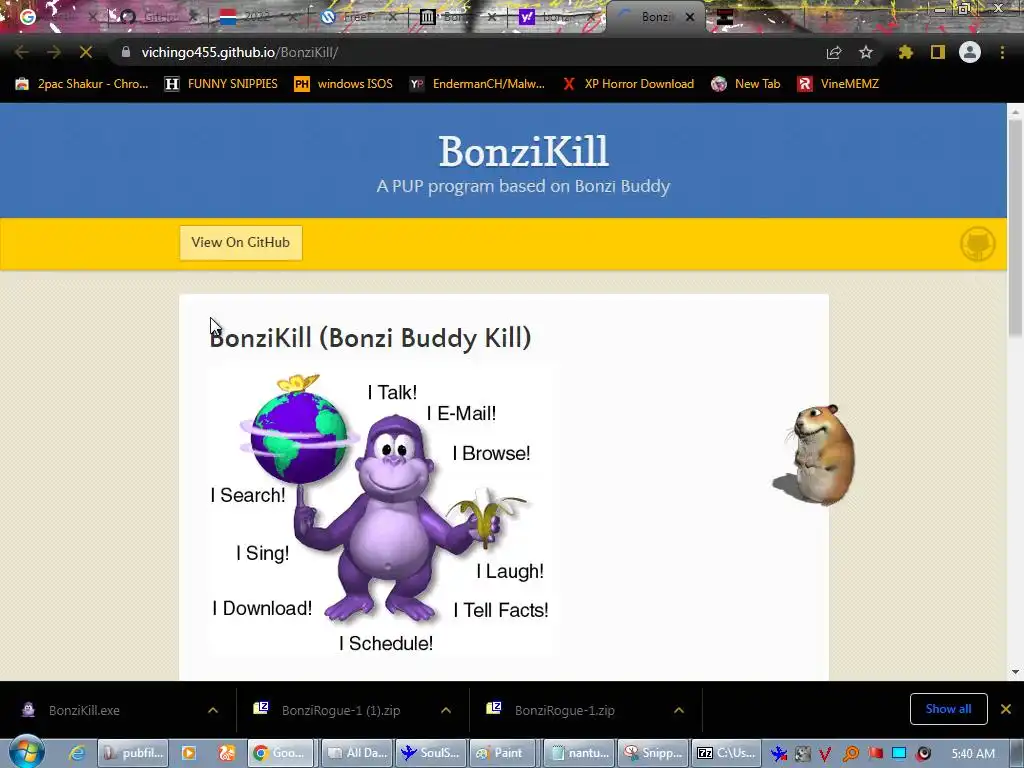Open FUNNY SNIPPIES bookmark
This screenshot has height=768, width=1024.
tap(221, 84)
